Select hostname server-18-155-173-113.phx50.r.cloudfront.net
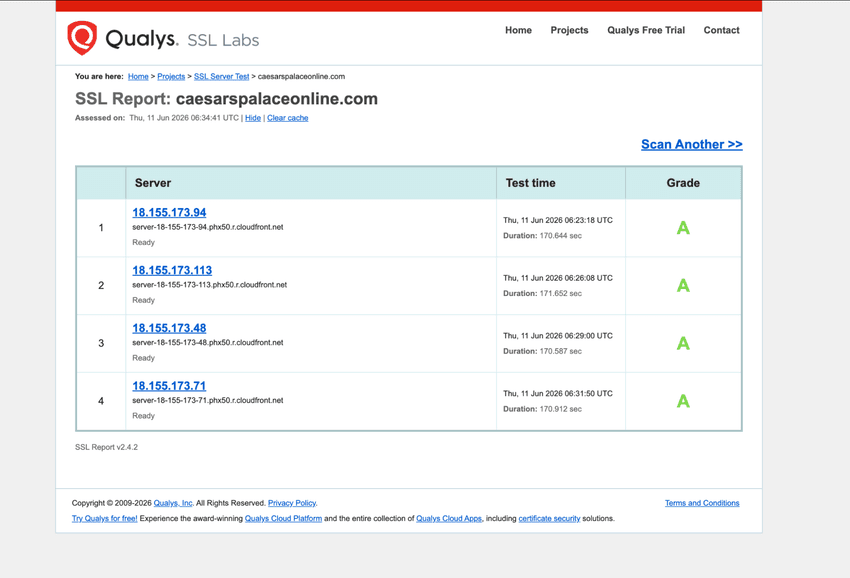 209,285
